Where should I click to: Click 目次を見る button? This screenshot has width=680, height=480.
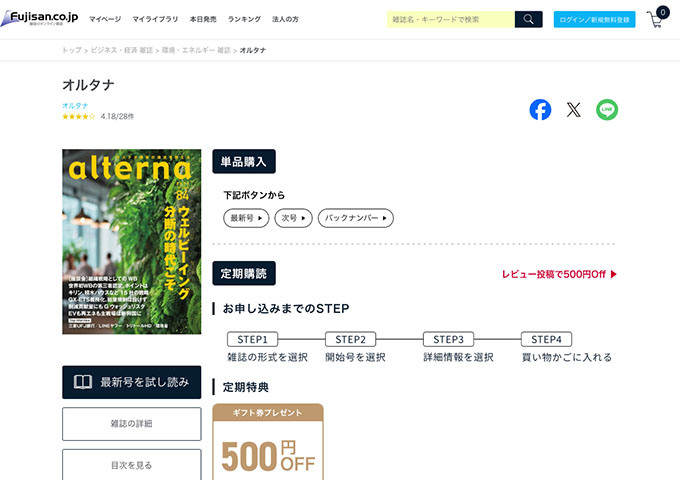pos(131,465)
